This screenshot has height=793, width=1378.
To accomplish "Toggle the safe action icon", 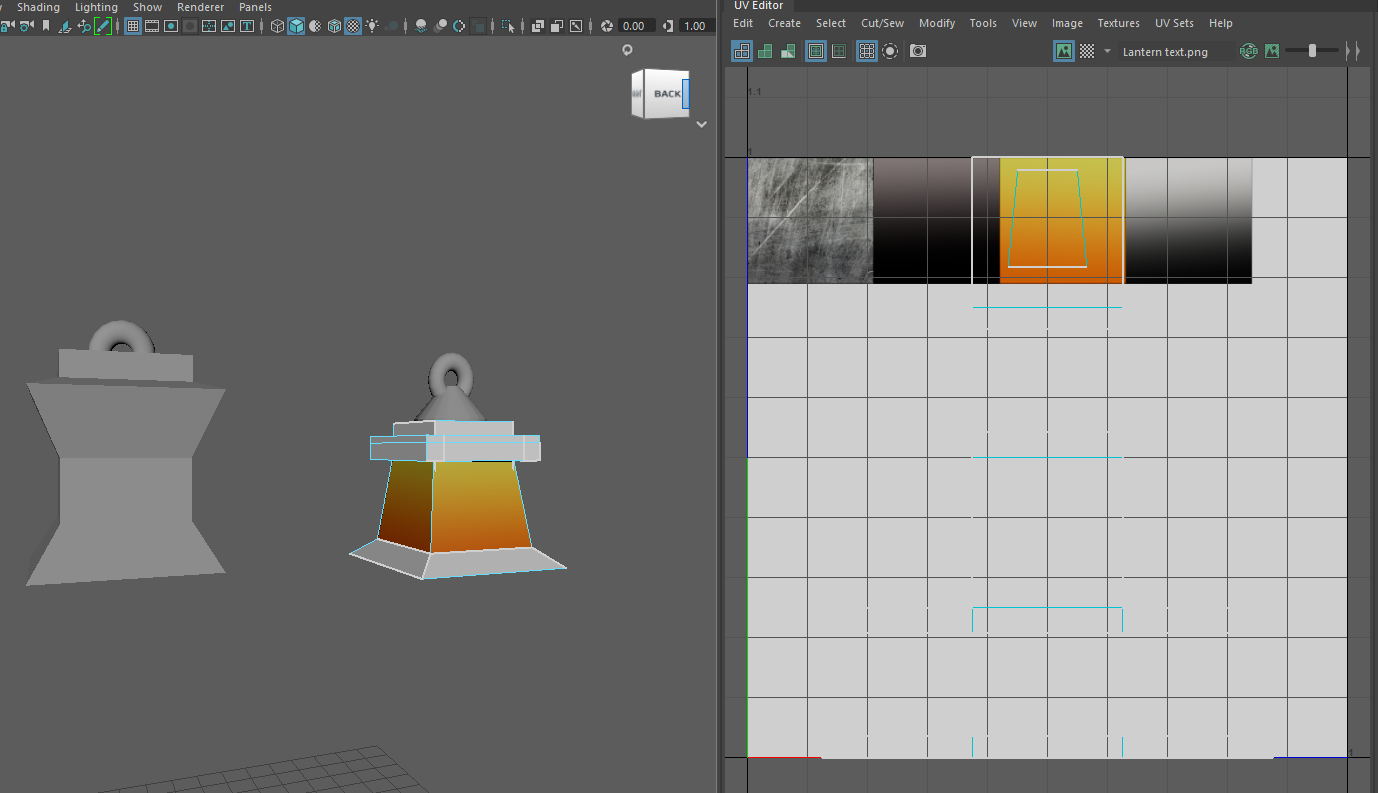I will 228,26.
